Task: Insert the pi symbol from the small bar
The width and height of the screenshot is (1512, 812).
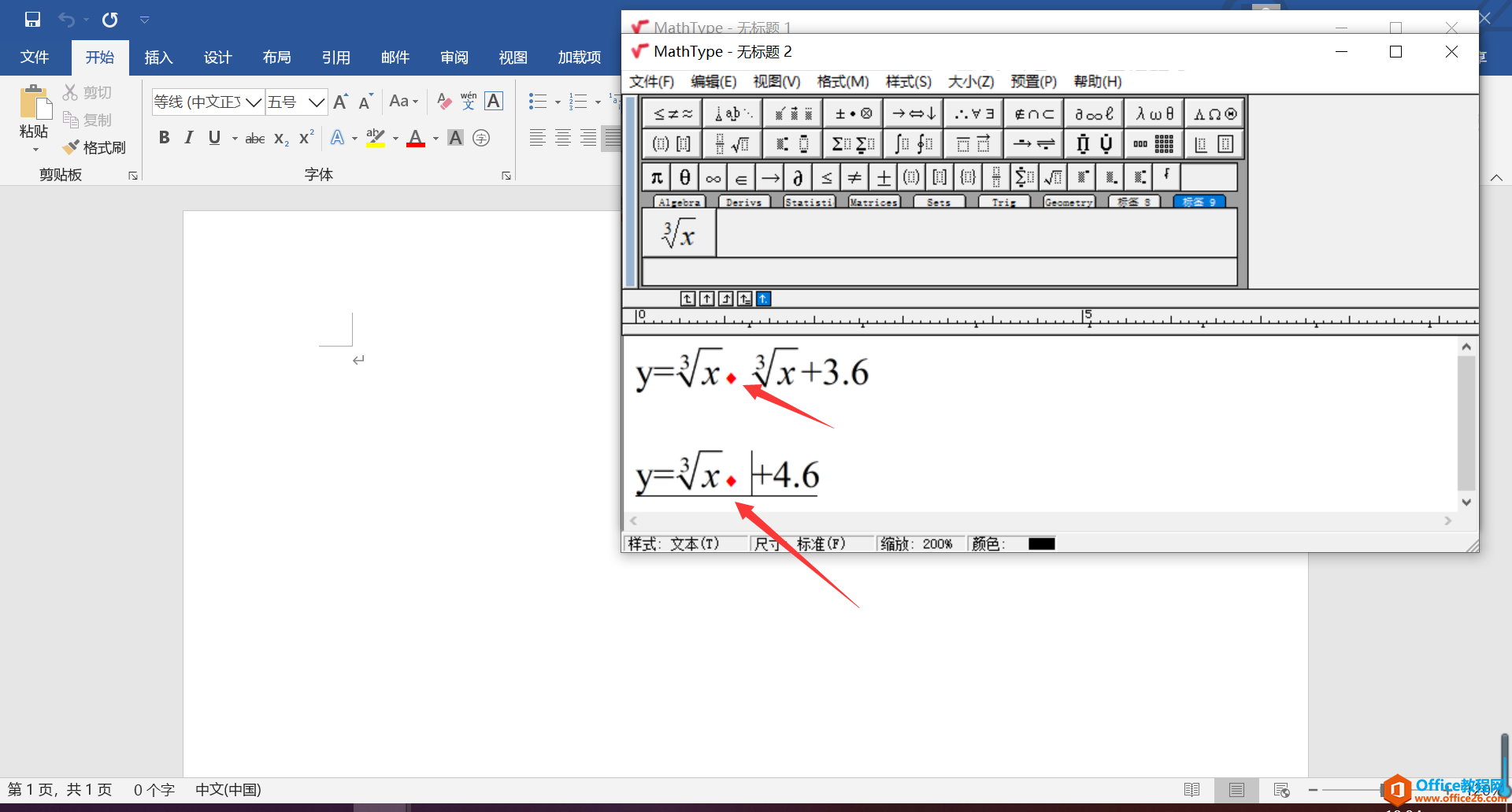Action: click(x=655, y=176)
